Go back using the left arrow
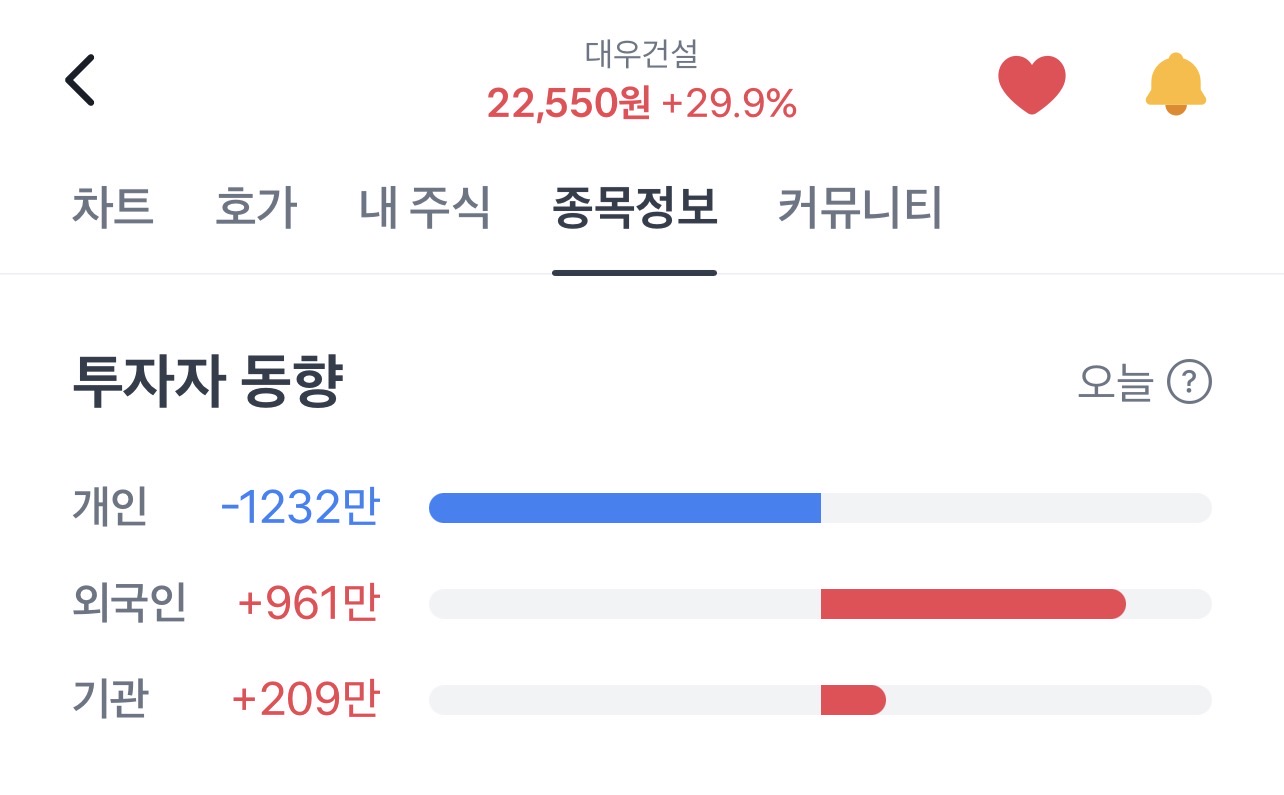1284x795 pixels. click(80, 80)
